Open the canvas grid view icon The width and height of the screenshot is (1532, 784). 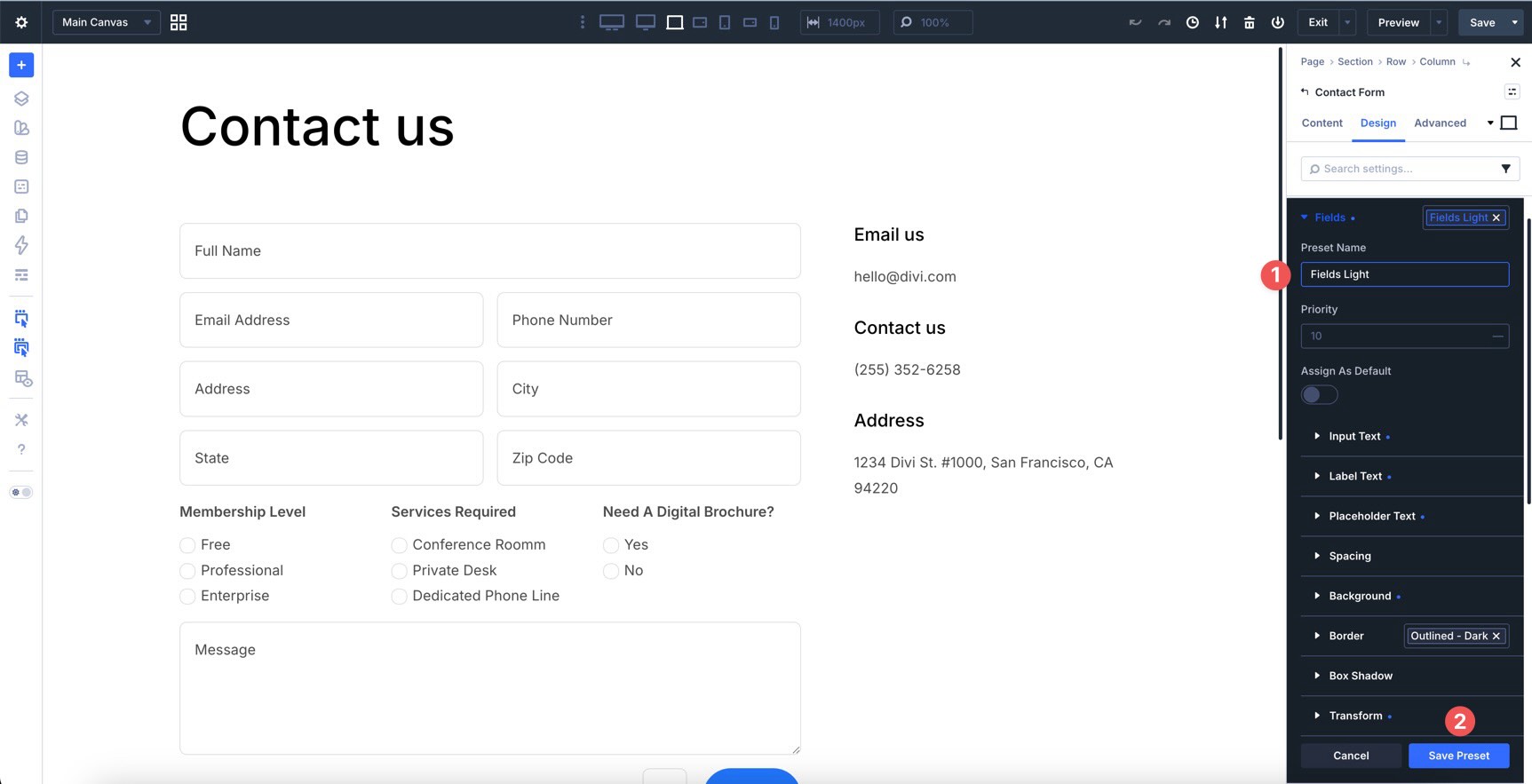tap(179, 22)
